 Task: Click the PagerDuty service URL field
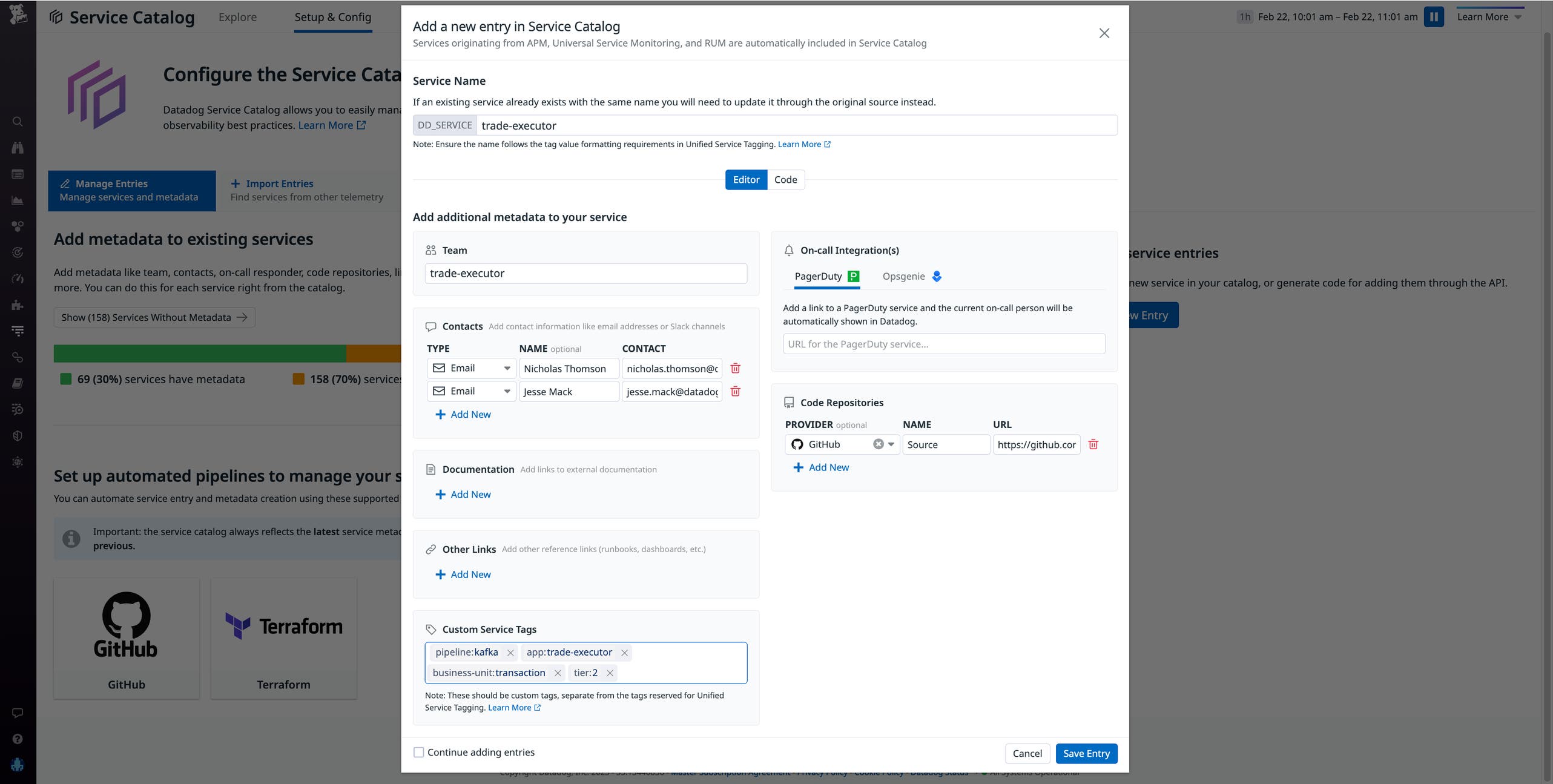[x=944, y=344]
